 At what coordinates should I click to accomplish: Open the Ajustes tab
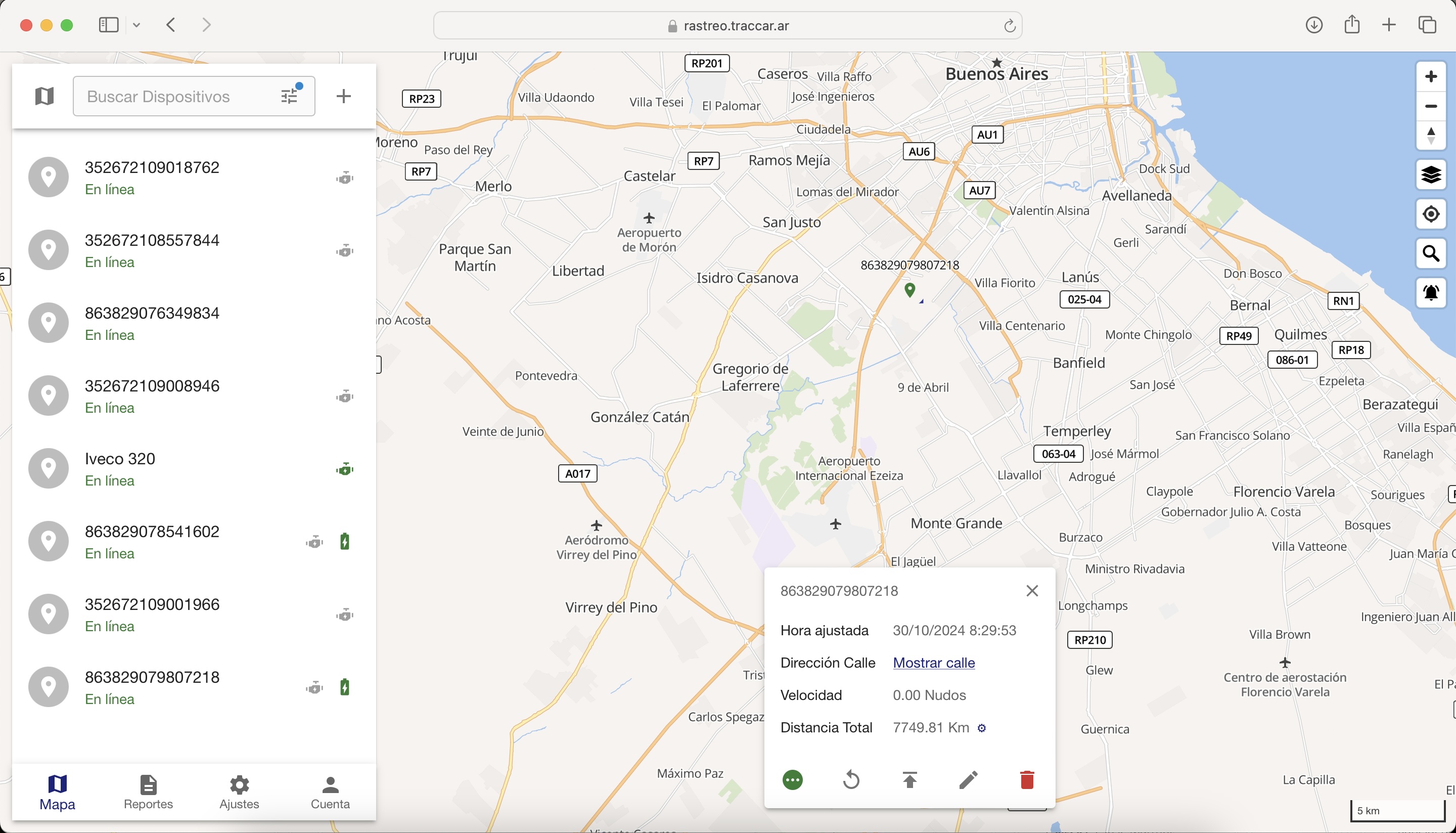(x=239, y=792)
